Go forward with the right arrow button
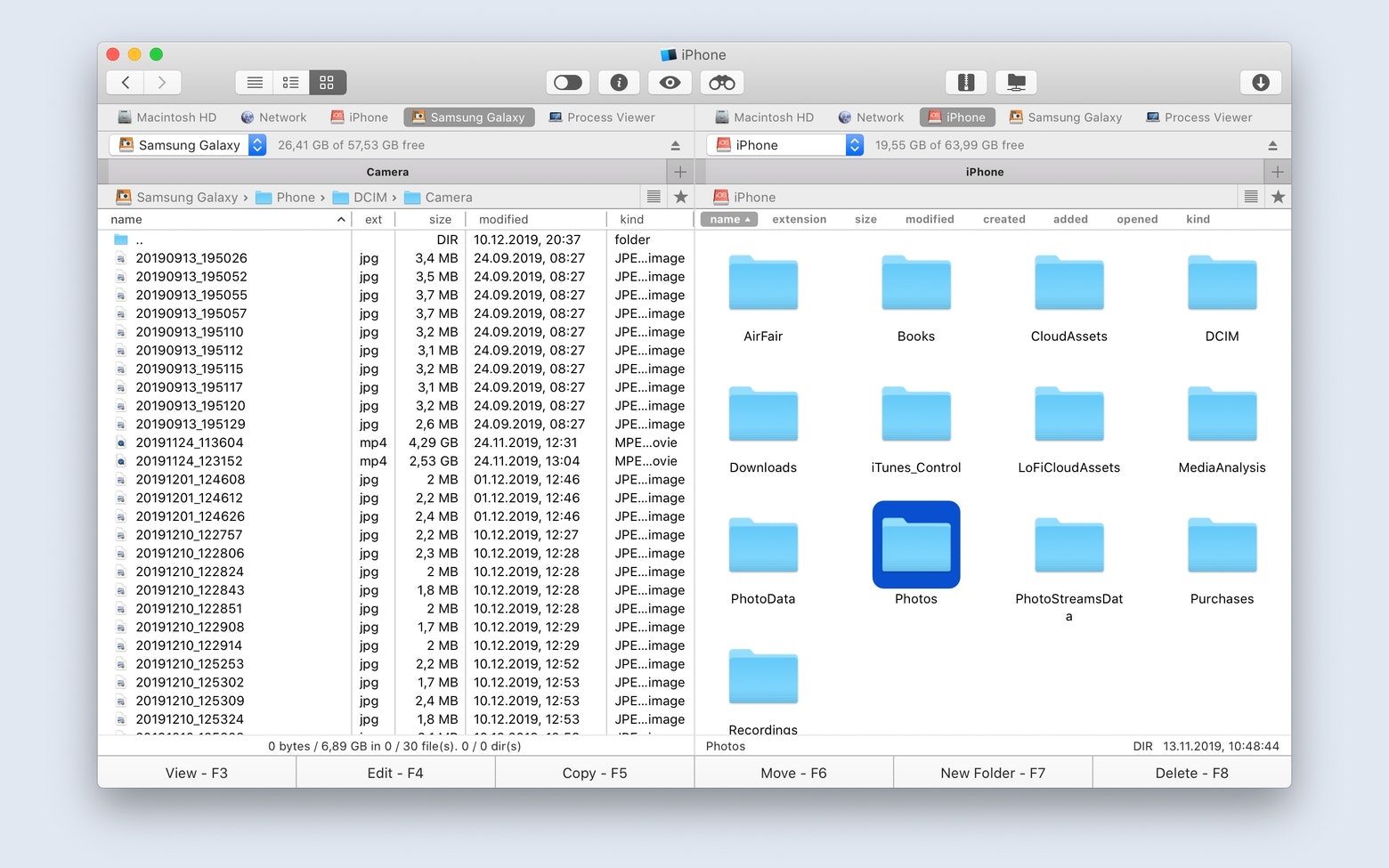The image size is (1389, 868). 162,83
